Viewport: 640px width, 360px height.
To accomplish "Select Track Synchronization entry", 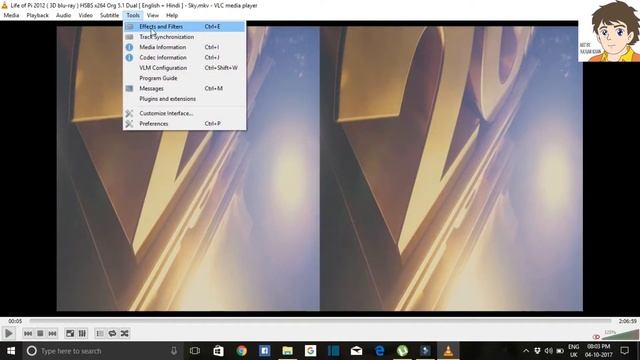I will coord(184,37).
